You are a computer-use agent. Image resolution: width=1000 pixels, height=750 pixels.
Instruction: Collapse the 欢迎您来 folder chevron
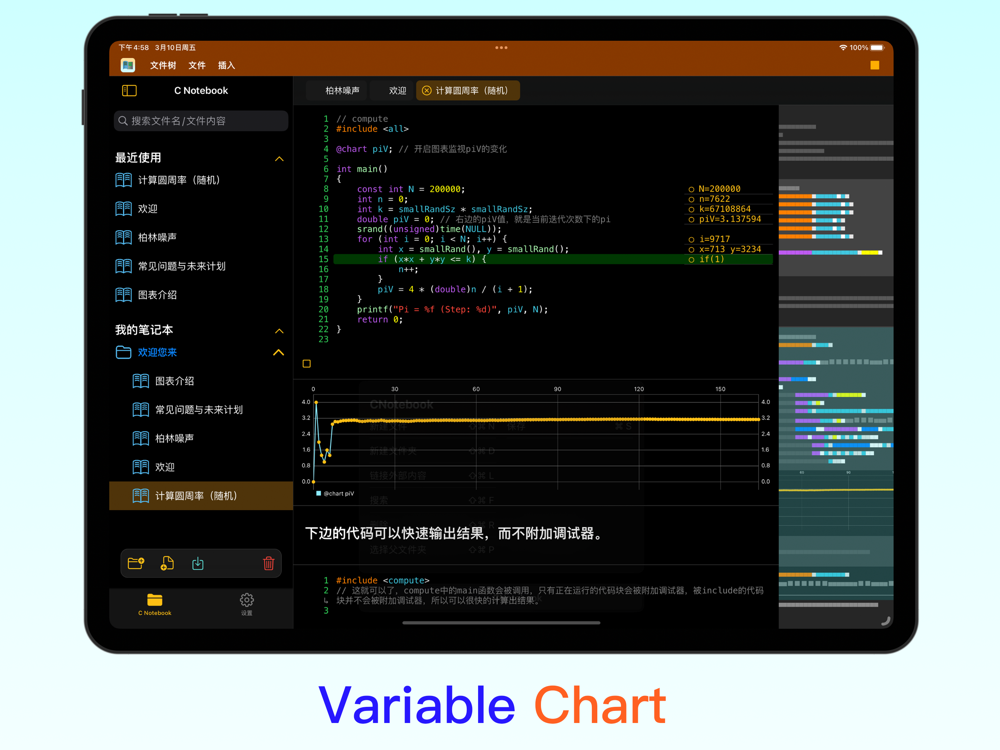coord(279,353)
